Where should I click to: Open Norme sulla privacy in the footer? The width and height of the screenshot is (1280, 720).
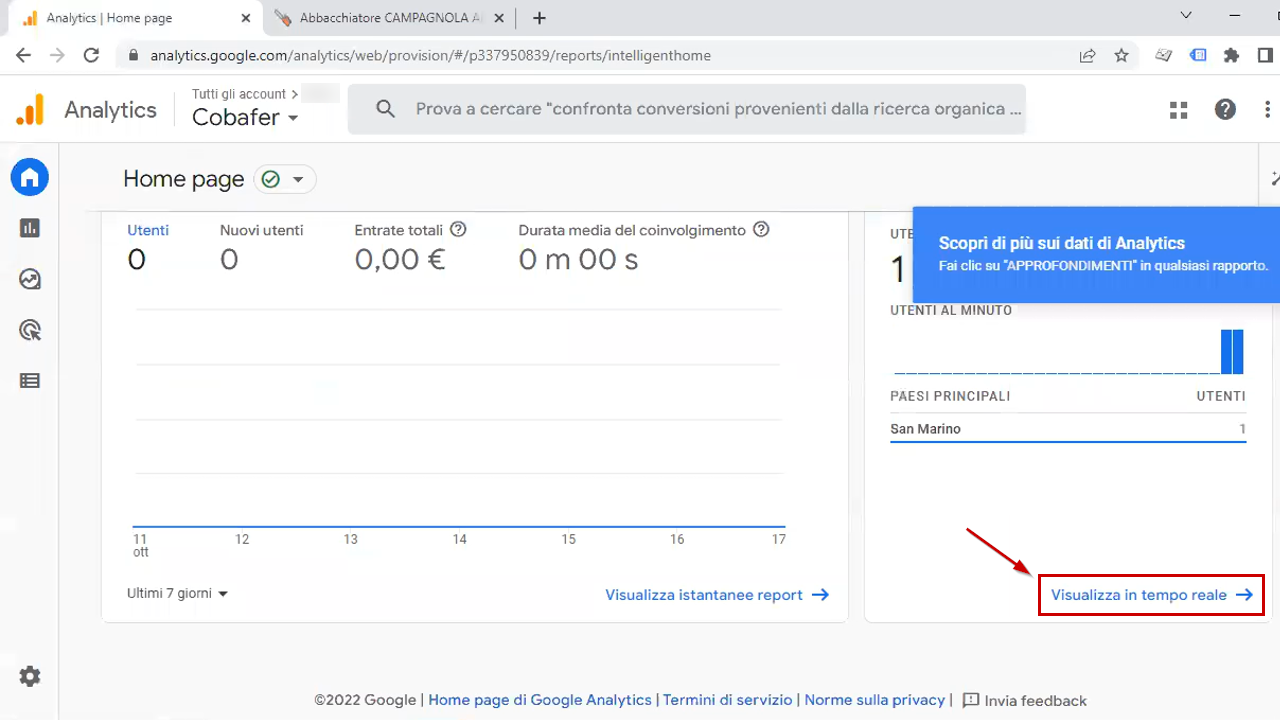click(x=874, y=700)
